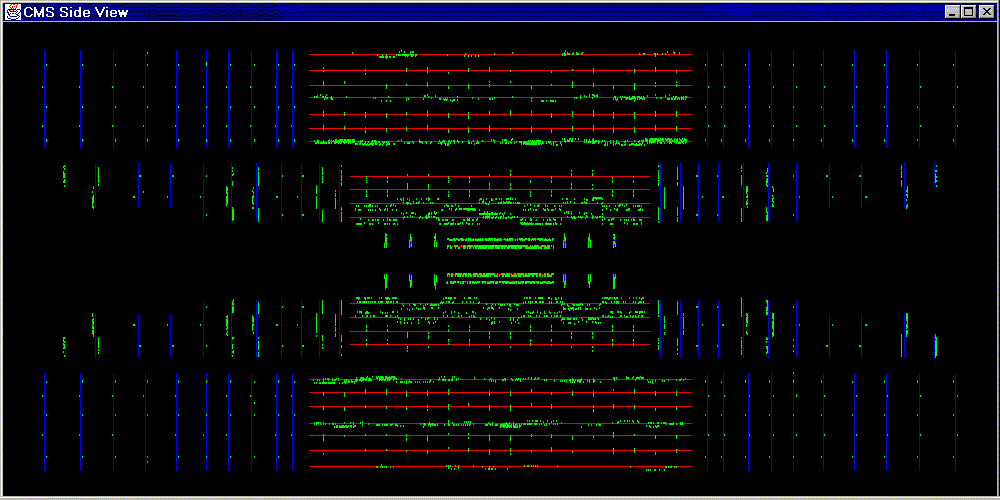
Task: Close the CMS Side View window
Action: tap(985, 11)
